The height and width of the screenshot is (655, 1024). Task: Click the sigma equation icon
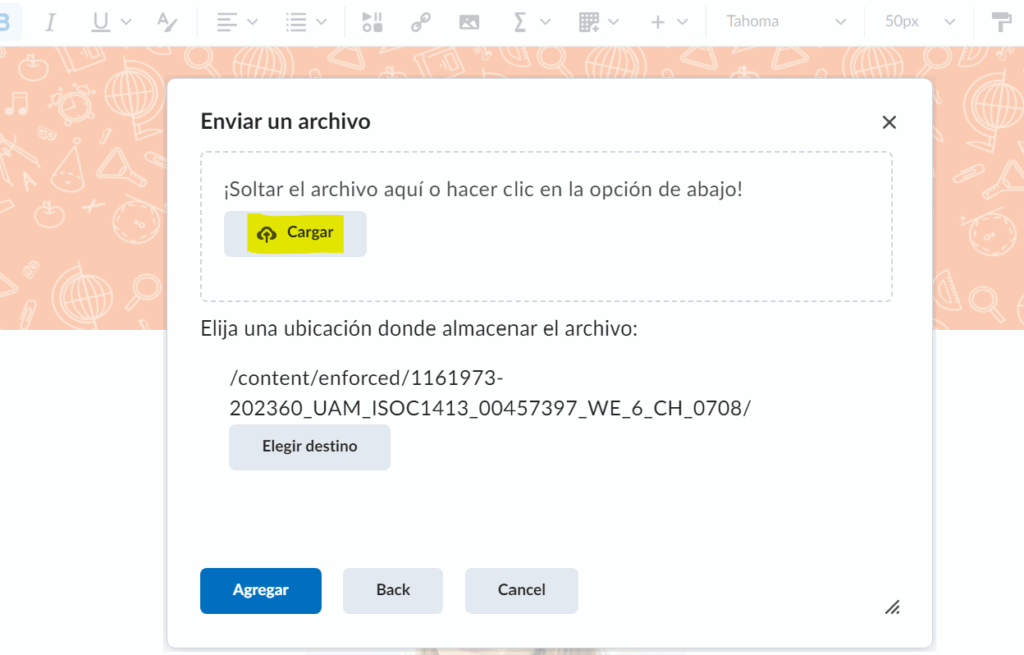[x=520, y=22]
